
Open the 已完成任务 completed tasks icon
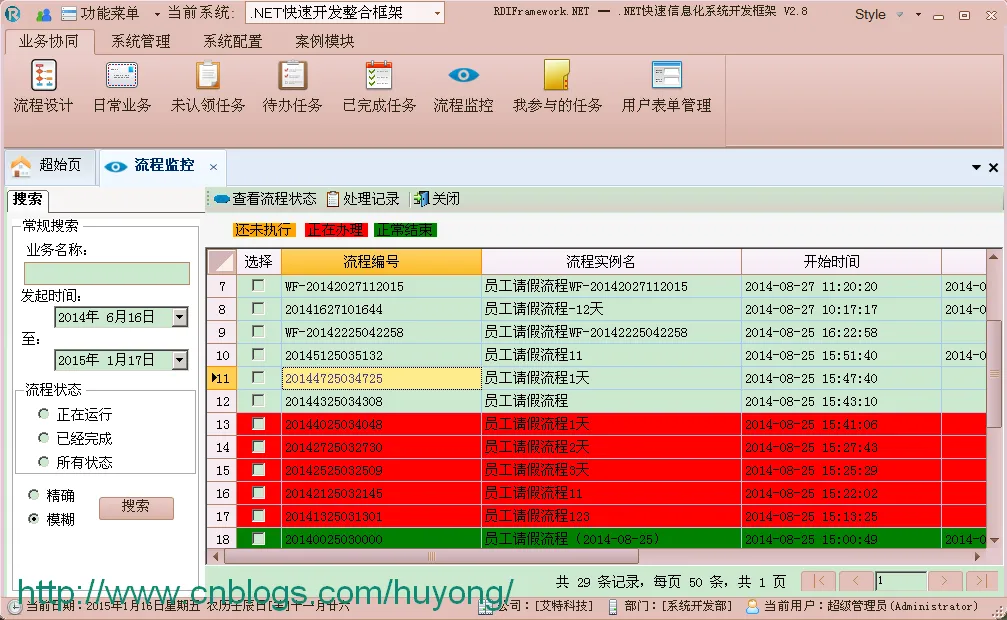(x=379, y=75)
